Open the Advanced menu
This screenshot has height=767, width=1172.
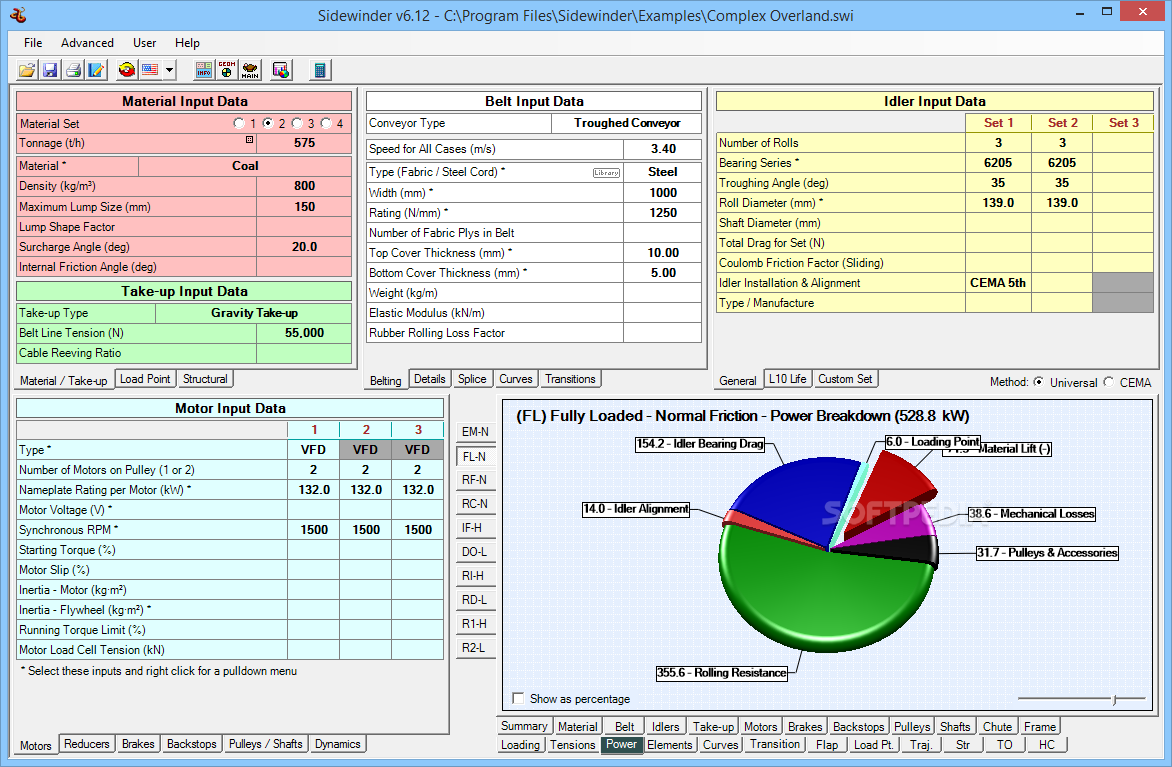coord(87,43)
